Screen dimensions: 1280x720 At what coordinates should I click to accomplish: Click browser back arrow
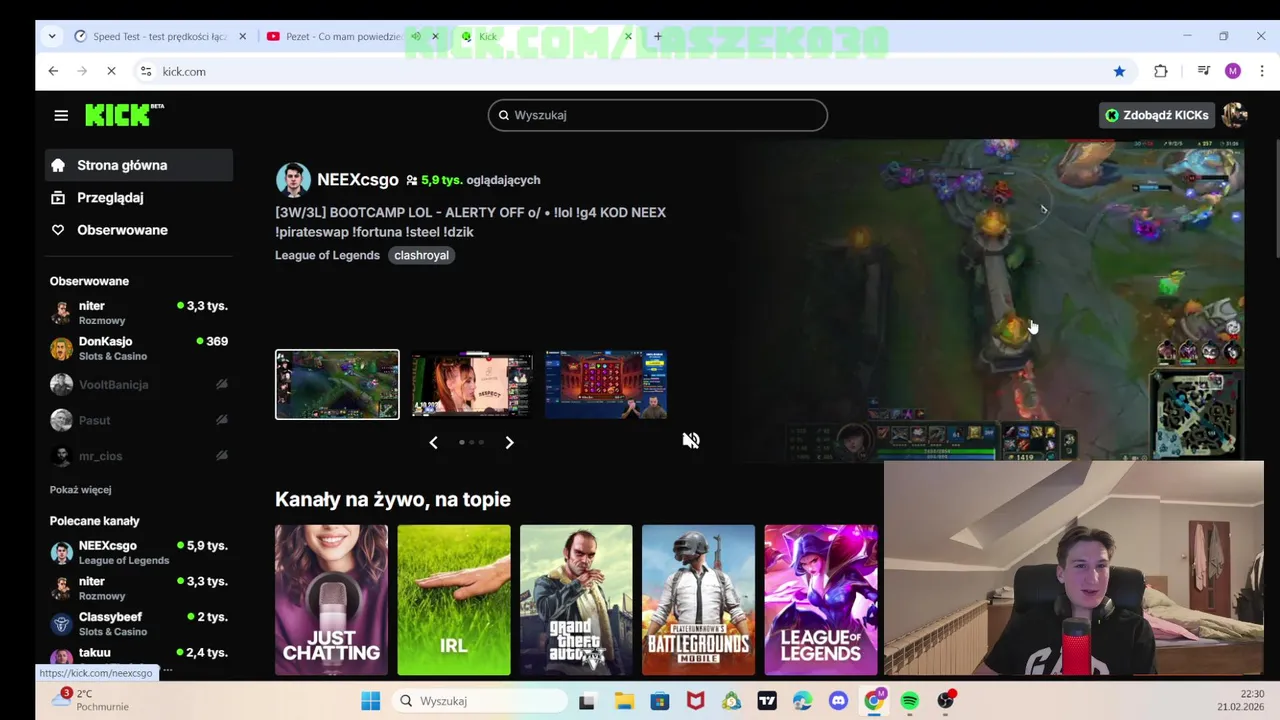tap(53, 71)
